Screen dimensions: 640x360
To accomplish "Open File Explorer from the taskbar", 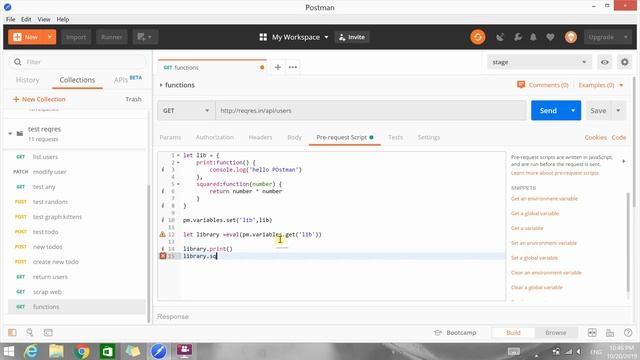I will click(x=56, y=351).
